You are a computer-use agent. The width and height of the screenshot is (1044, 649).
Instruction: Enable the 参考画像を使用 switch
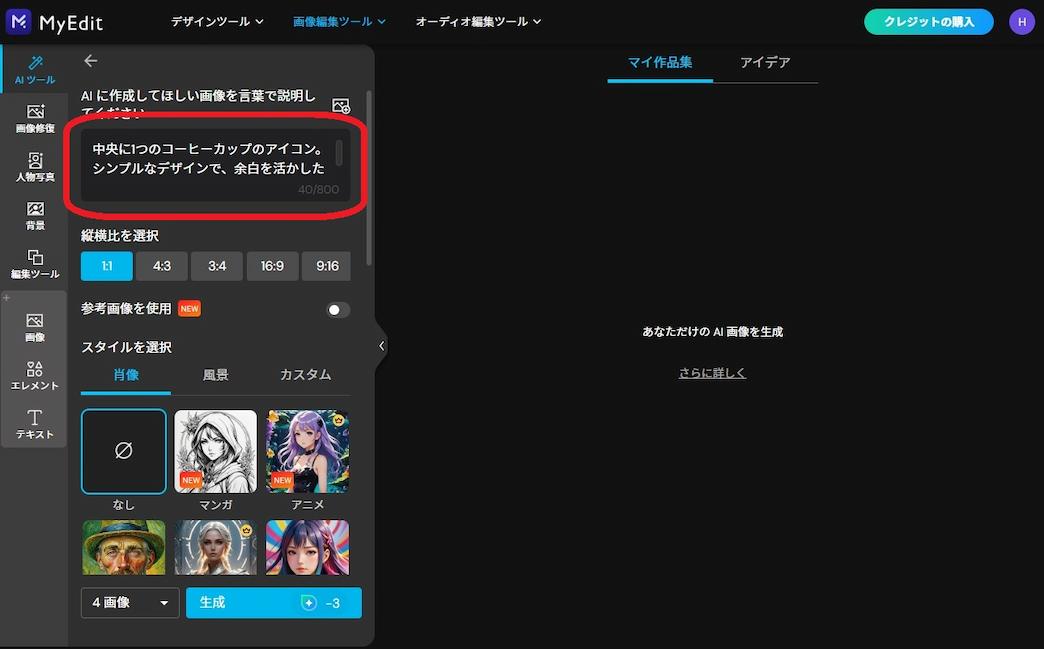click(x=337, y=310)
